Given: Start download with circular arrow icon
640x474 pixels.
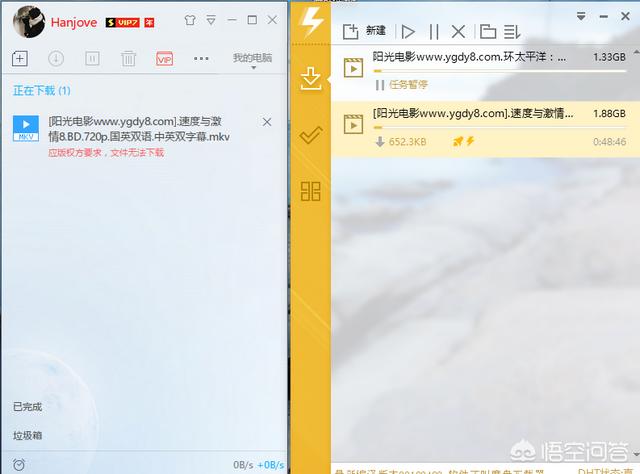Looking at the screenshot, I should pyautogui.click(x=56, y=59).
